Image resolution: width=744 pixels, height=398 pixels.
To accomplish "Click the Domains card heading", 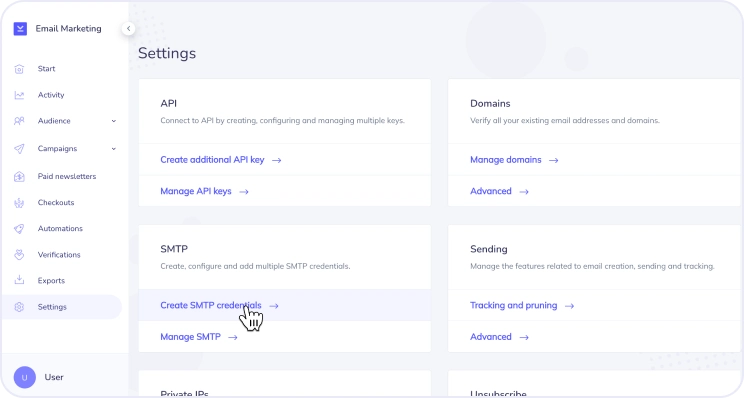I will 490,103.
